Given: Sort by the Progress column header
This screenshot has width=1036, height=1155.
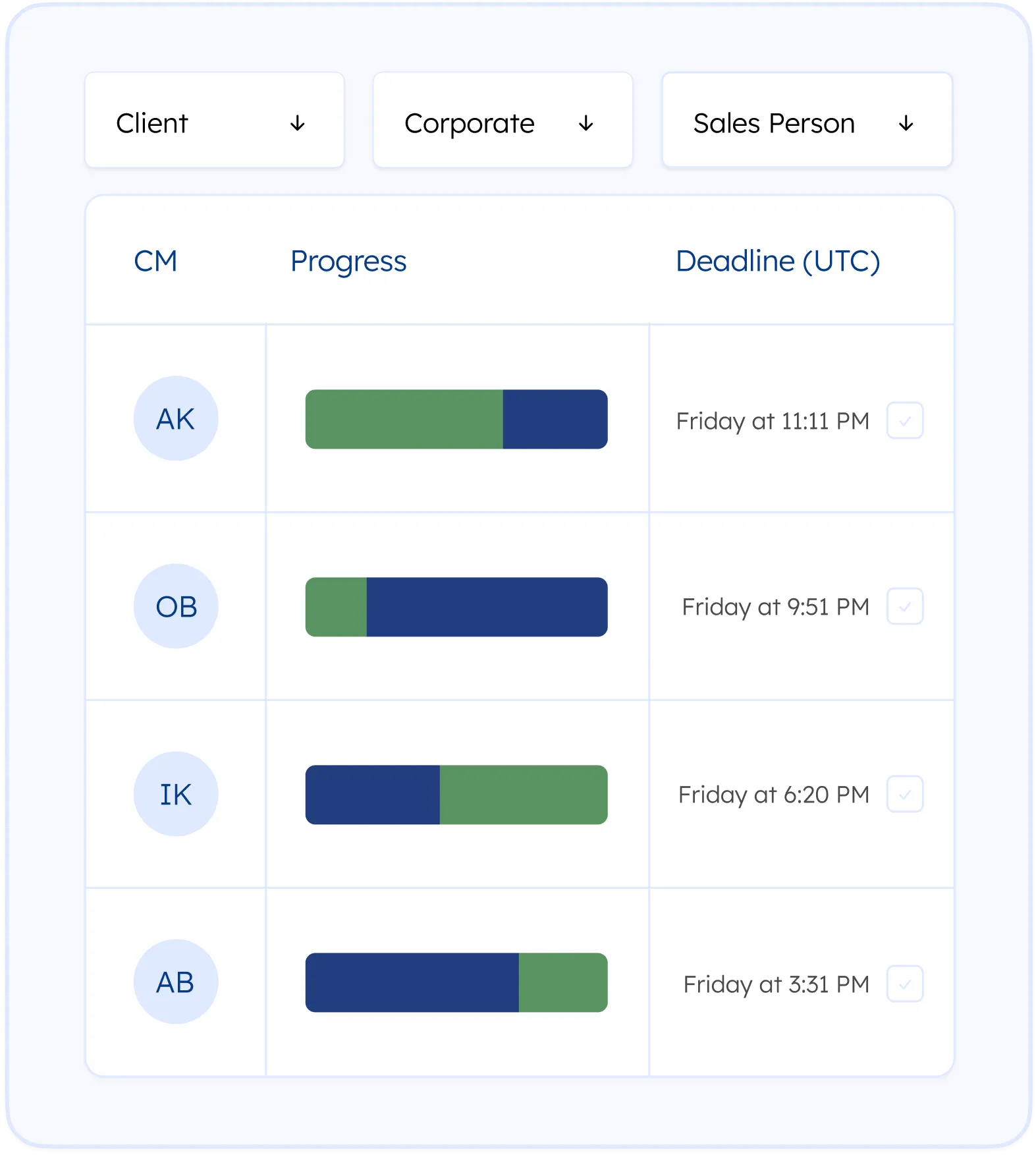Looking at the screenshot, I should [x=348, y=262].
